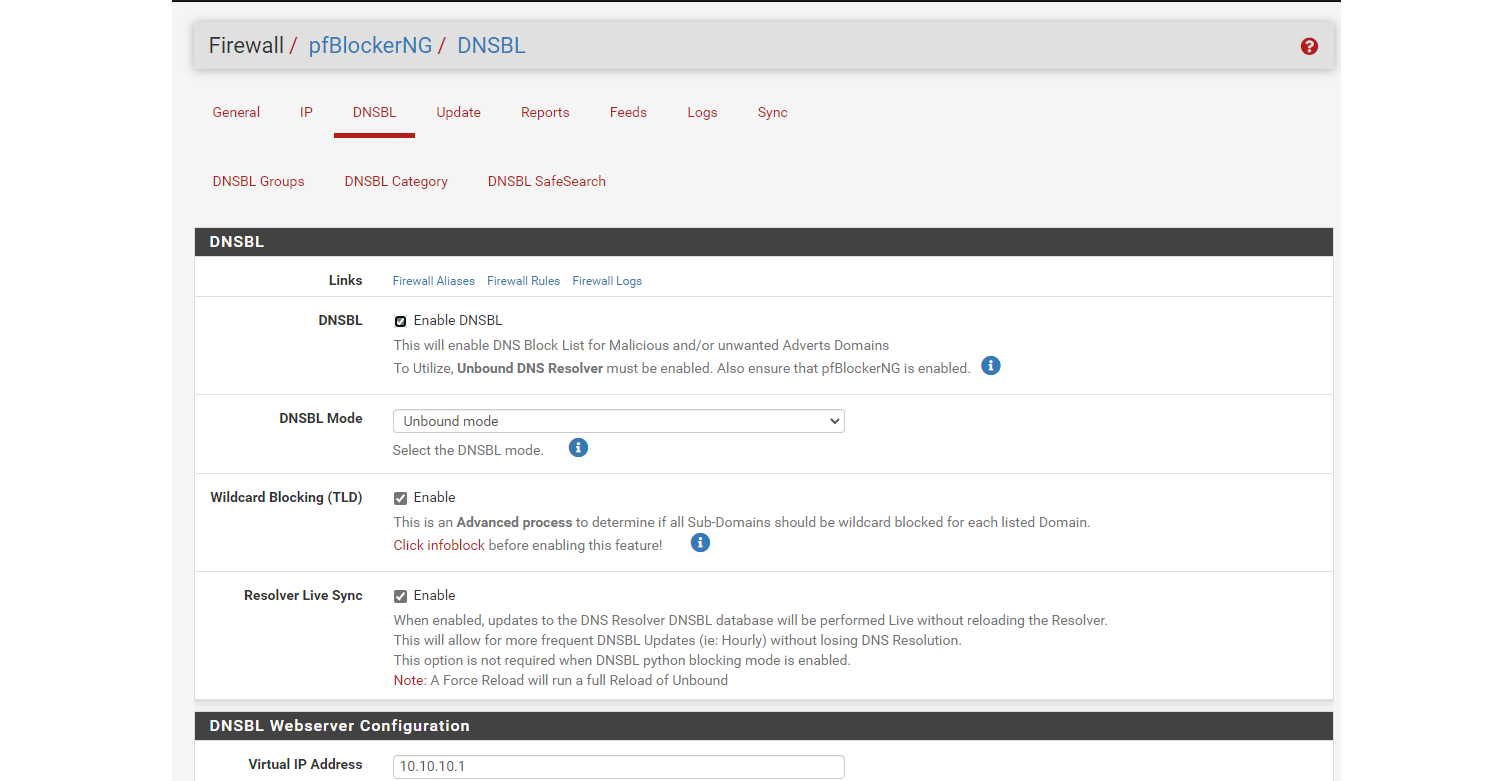Open the Update tab
This screenshot has width=1512, height=781.
pos(458,112)
